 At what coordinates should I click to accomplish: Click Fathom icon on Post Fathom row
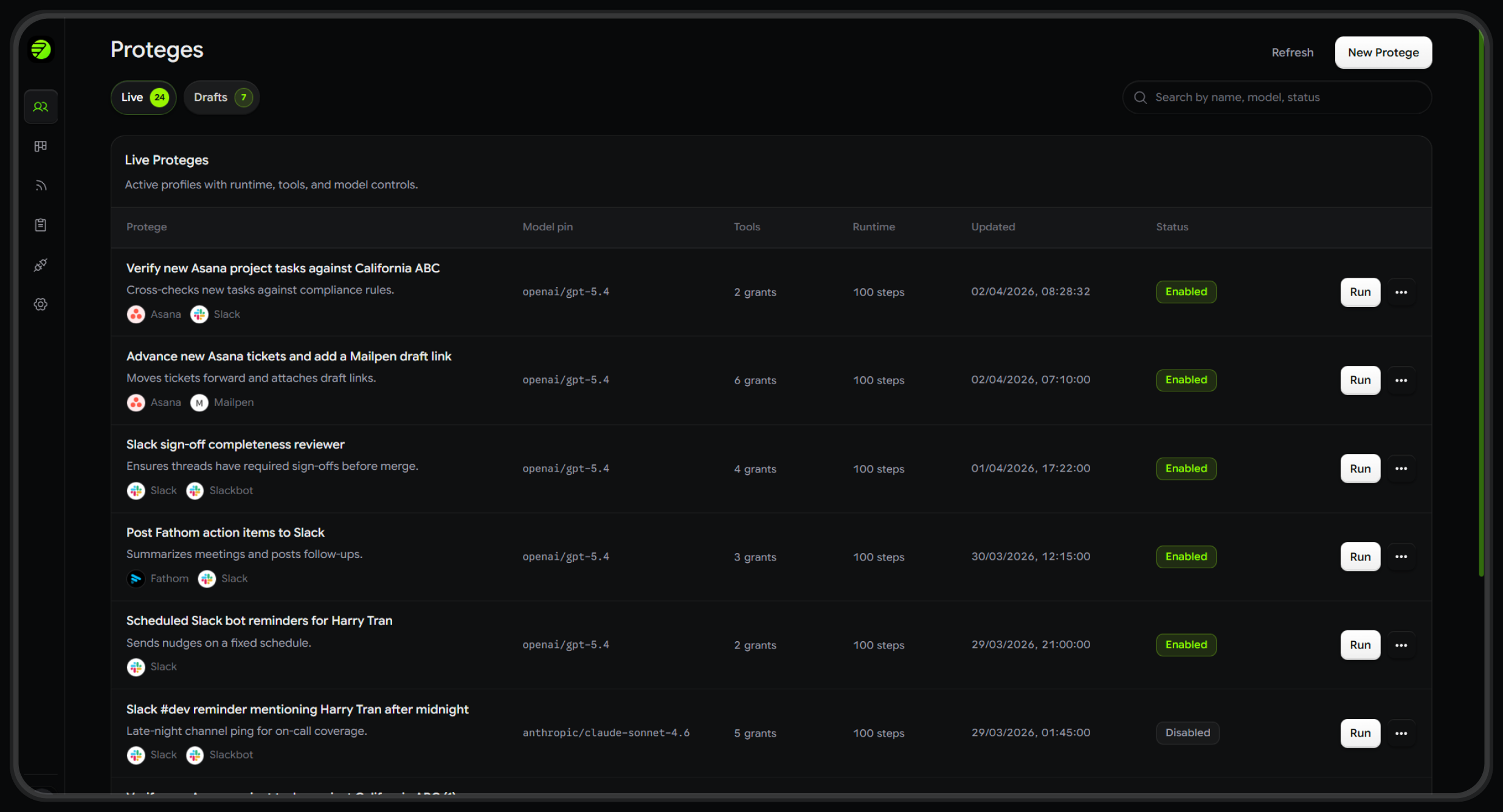coord(136,579)
